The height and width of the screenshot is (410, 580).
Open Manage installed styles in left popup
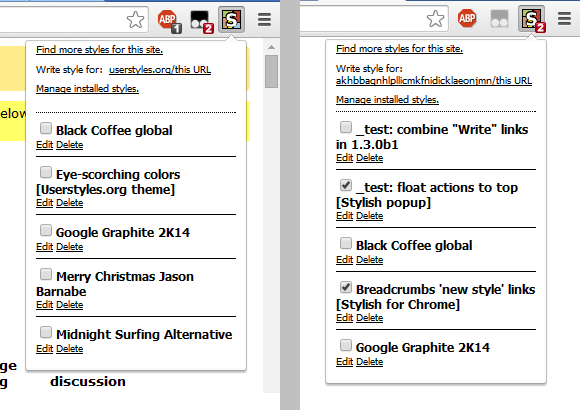87,89
